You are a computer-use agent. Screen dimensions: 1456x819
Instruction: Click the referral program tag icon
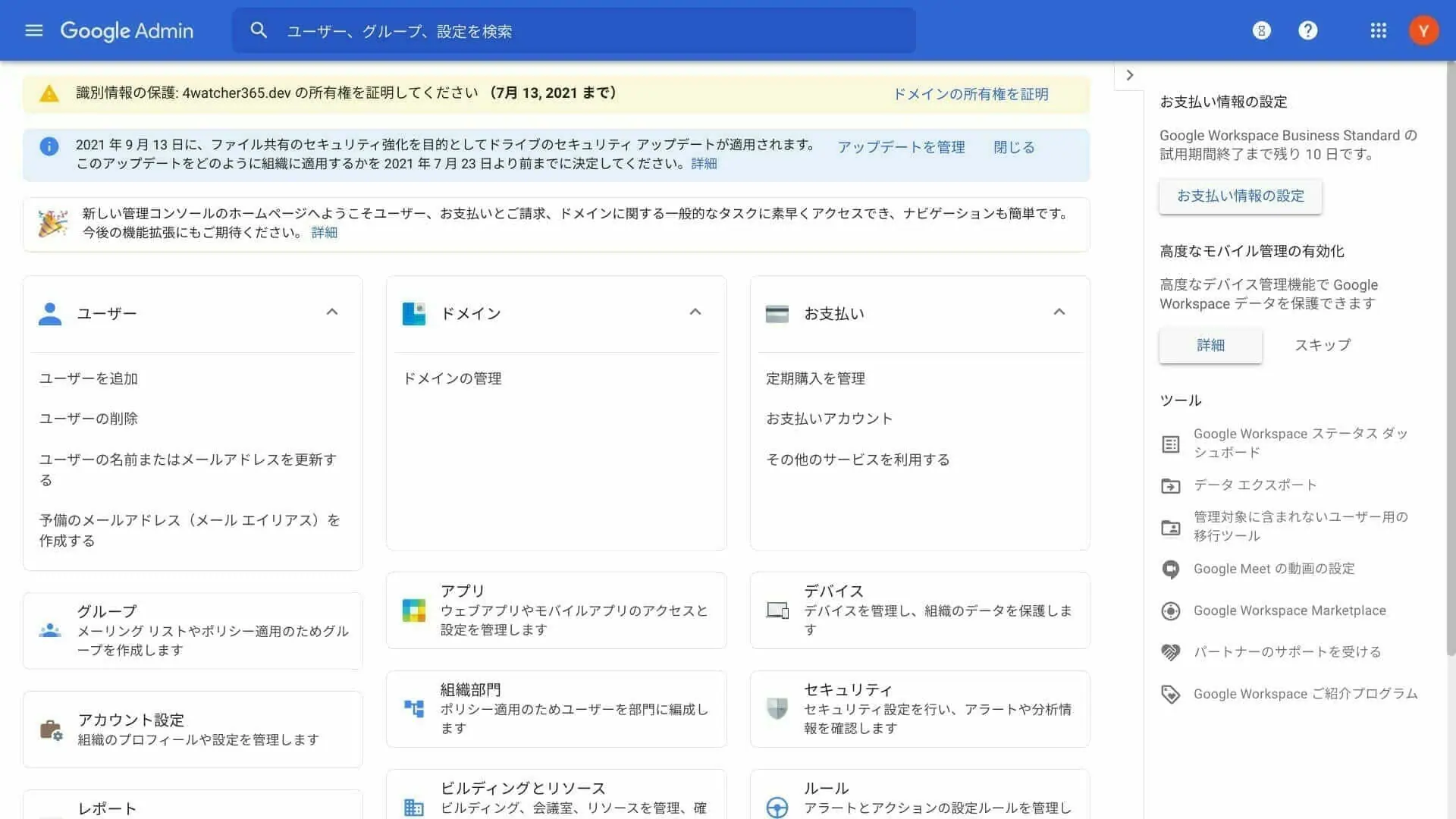click(x=1171, y=694)
